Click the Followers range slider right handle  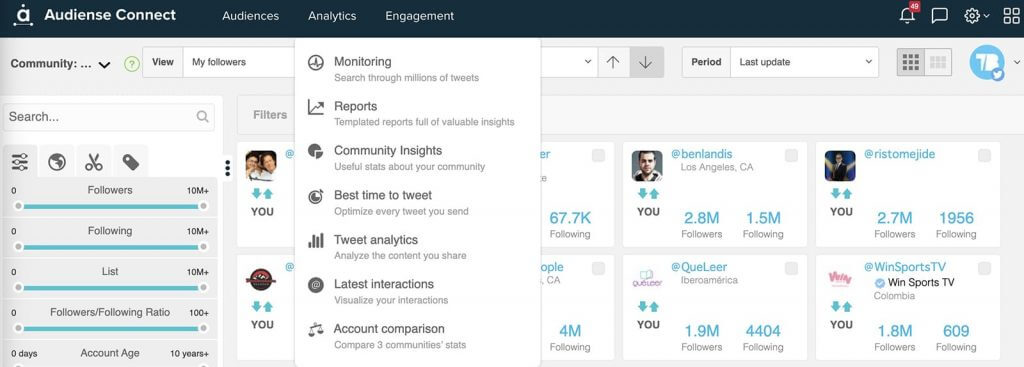click(x=203, y=206)
